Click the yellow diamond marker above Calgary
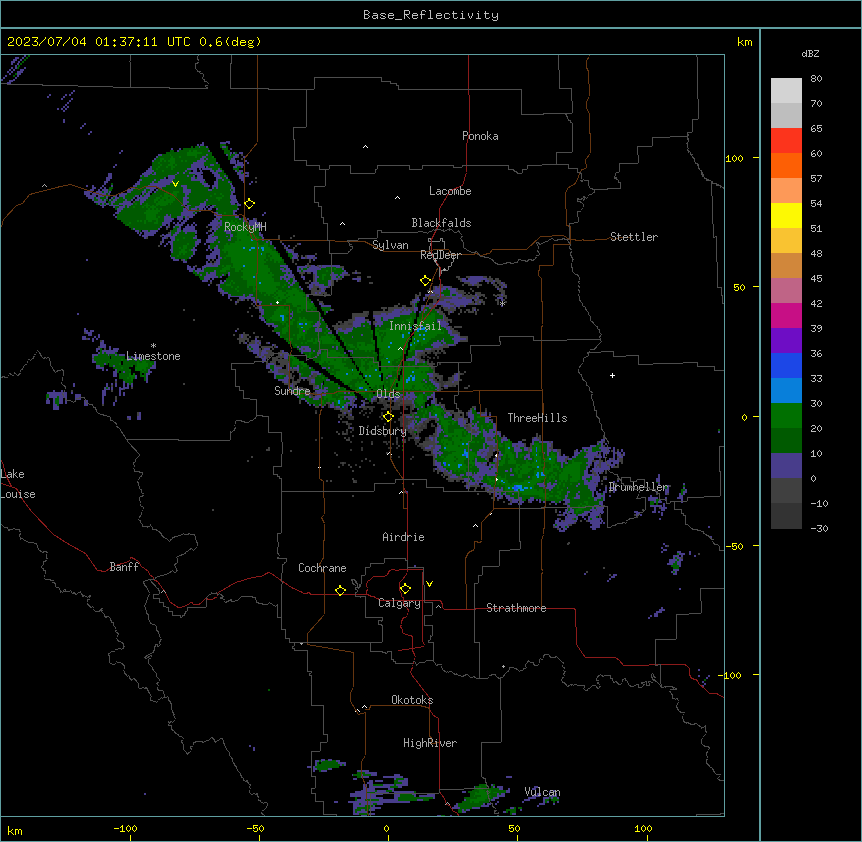The width and height of the screenshot is (862, 842). point(405,589)
